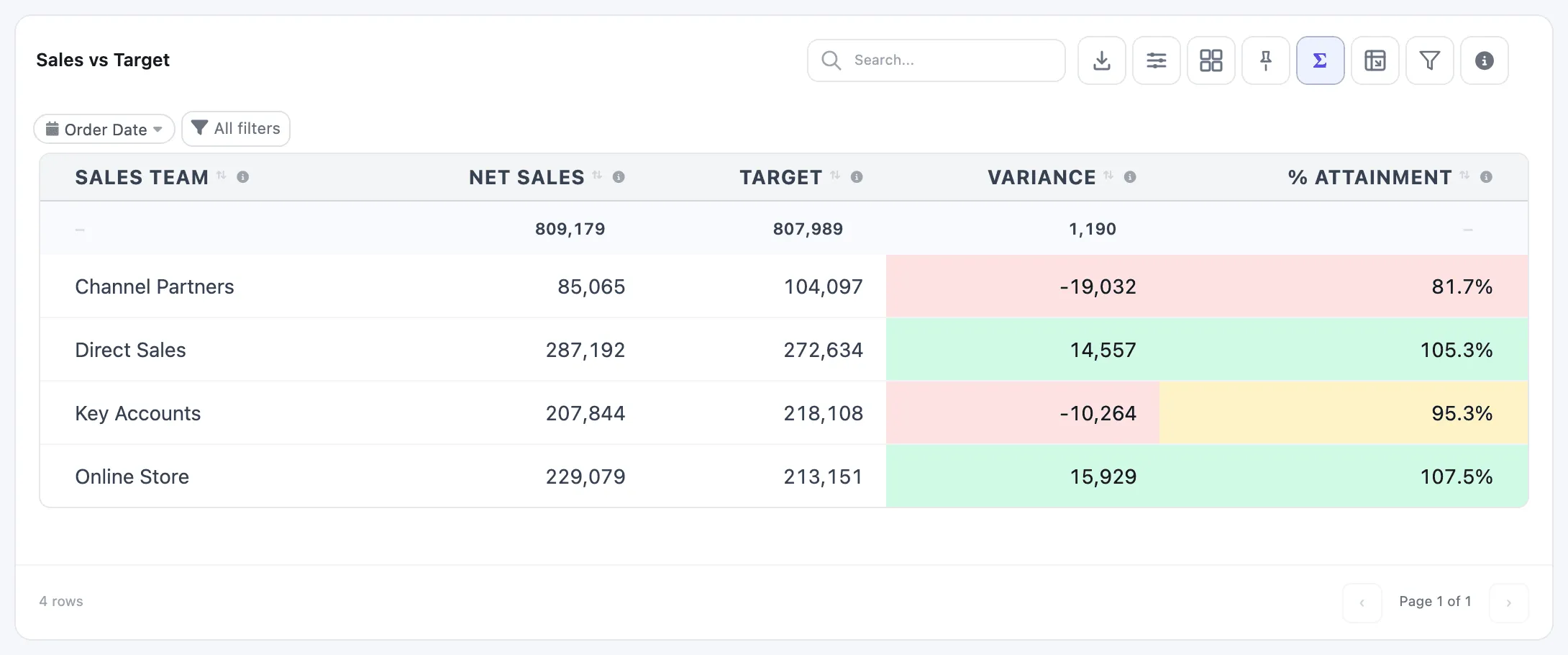This screenshot has width=1568, height=655.
Task: Sort by Net Sales column arrows
Action: coord(597,176)
